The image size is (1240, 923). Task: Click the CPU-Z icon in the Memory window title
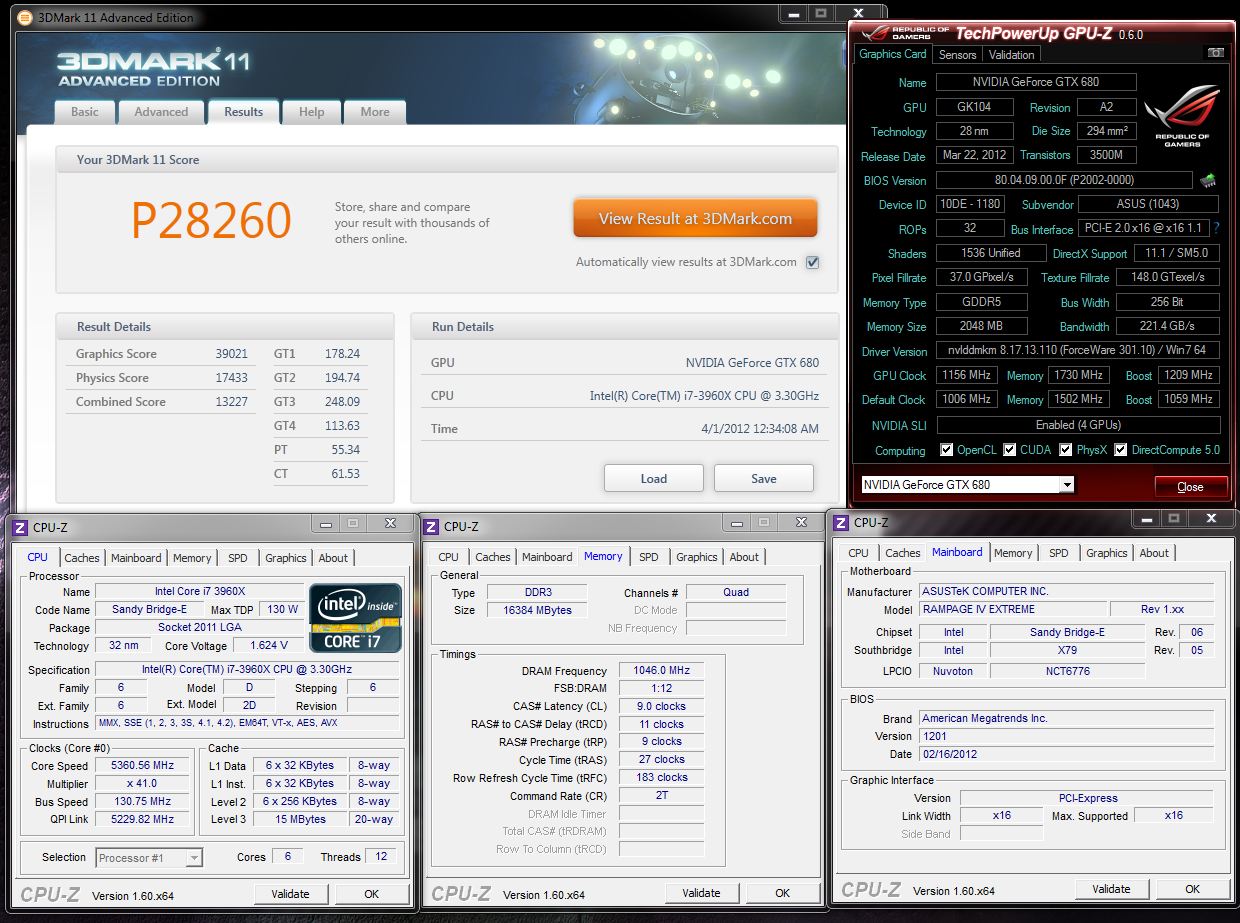(x=431, y=526)
